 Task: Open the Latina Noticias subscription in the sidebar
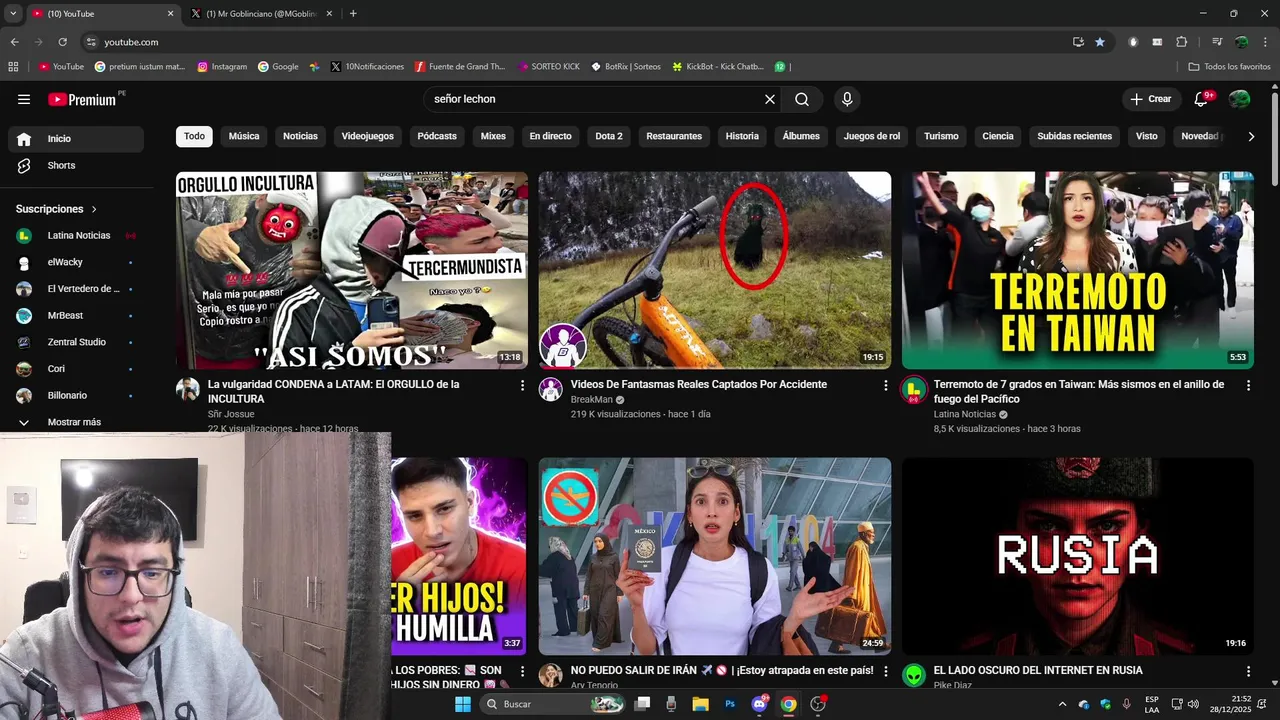click(76, 235)
